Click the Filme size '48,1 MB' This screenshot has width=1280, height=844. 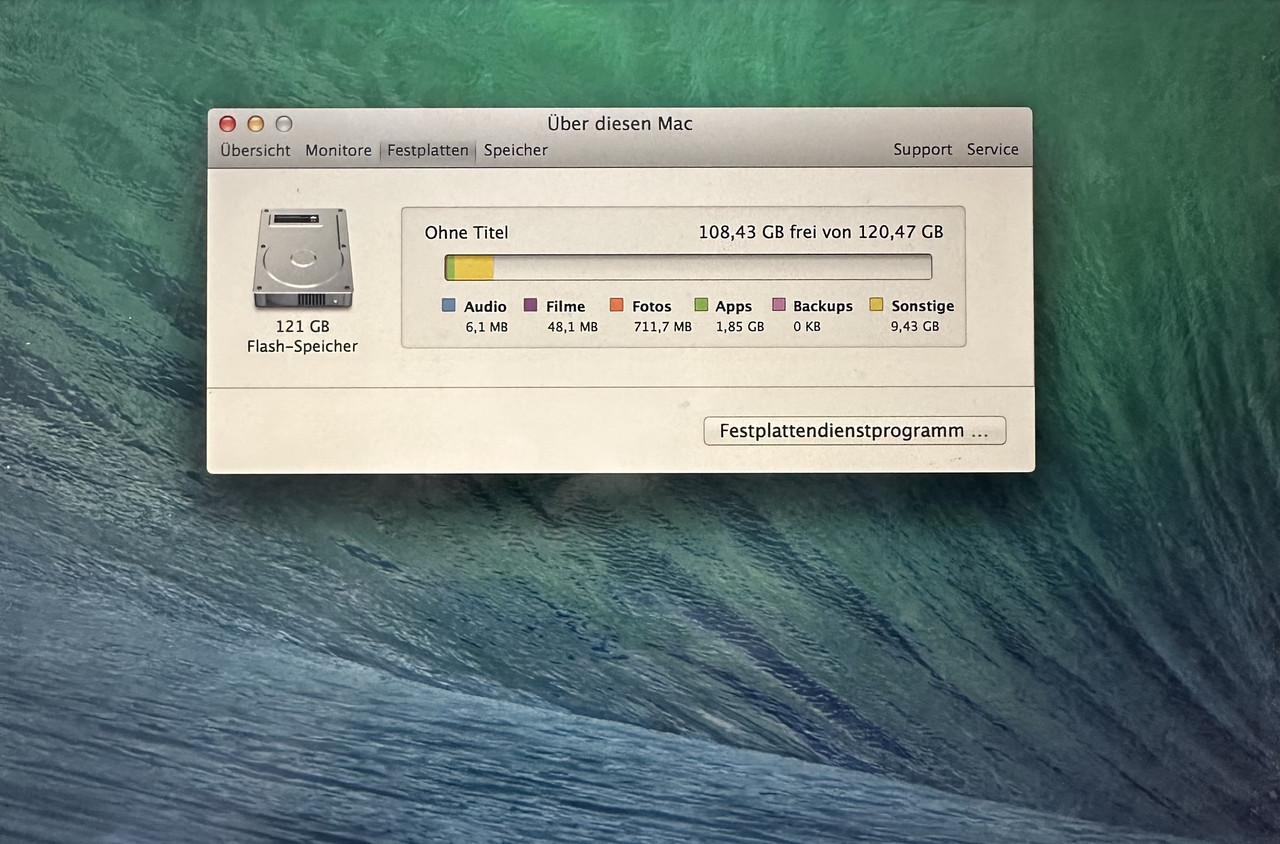pos(572,327)
